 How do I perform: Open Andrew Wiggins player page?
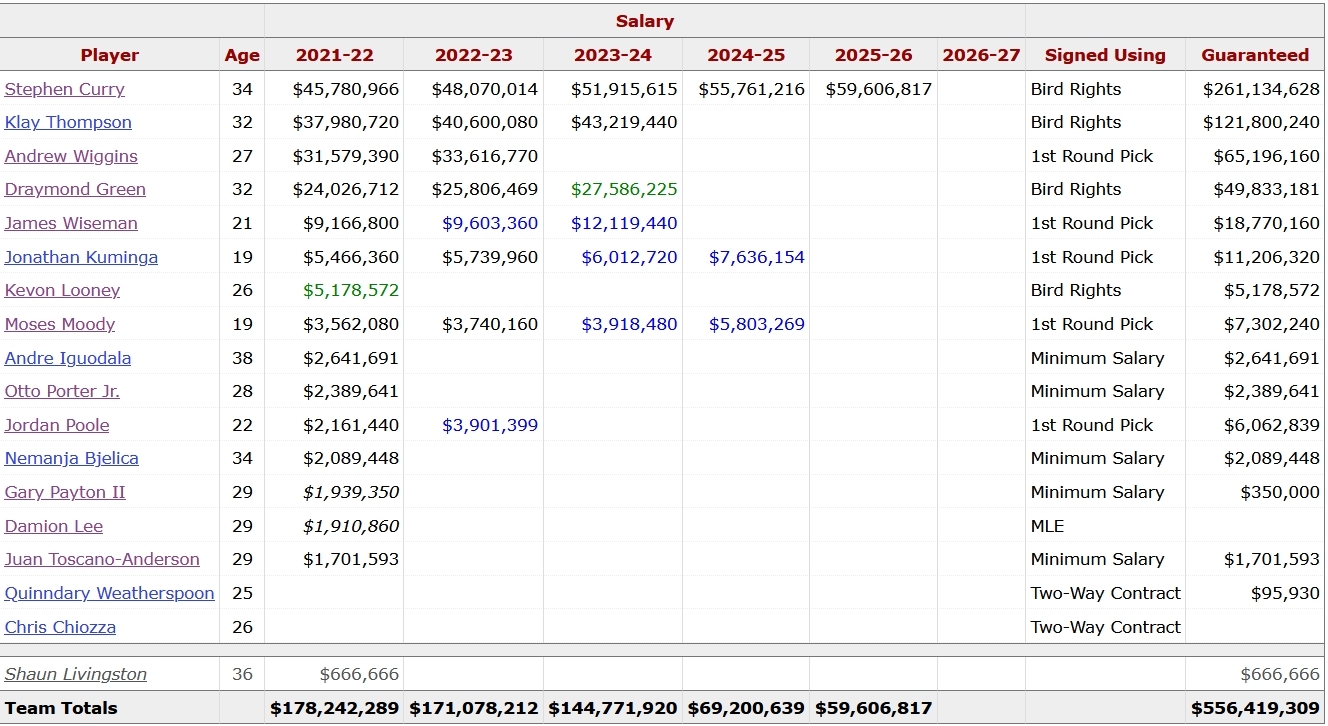tap(71, 156)
